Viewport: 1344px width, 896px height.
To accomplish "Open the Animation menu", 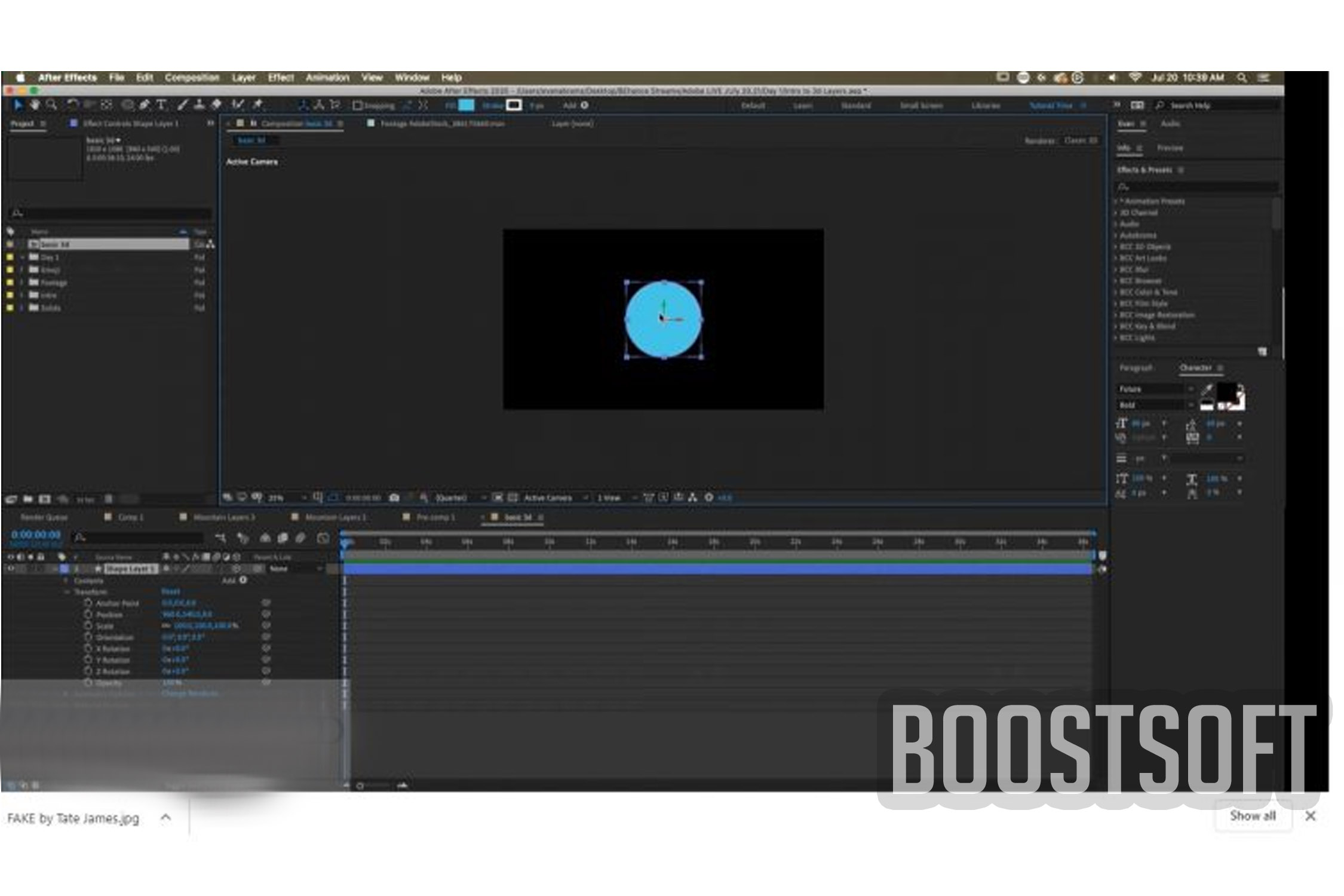I will [x=327, y=78].
